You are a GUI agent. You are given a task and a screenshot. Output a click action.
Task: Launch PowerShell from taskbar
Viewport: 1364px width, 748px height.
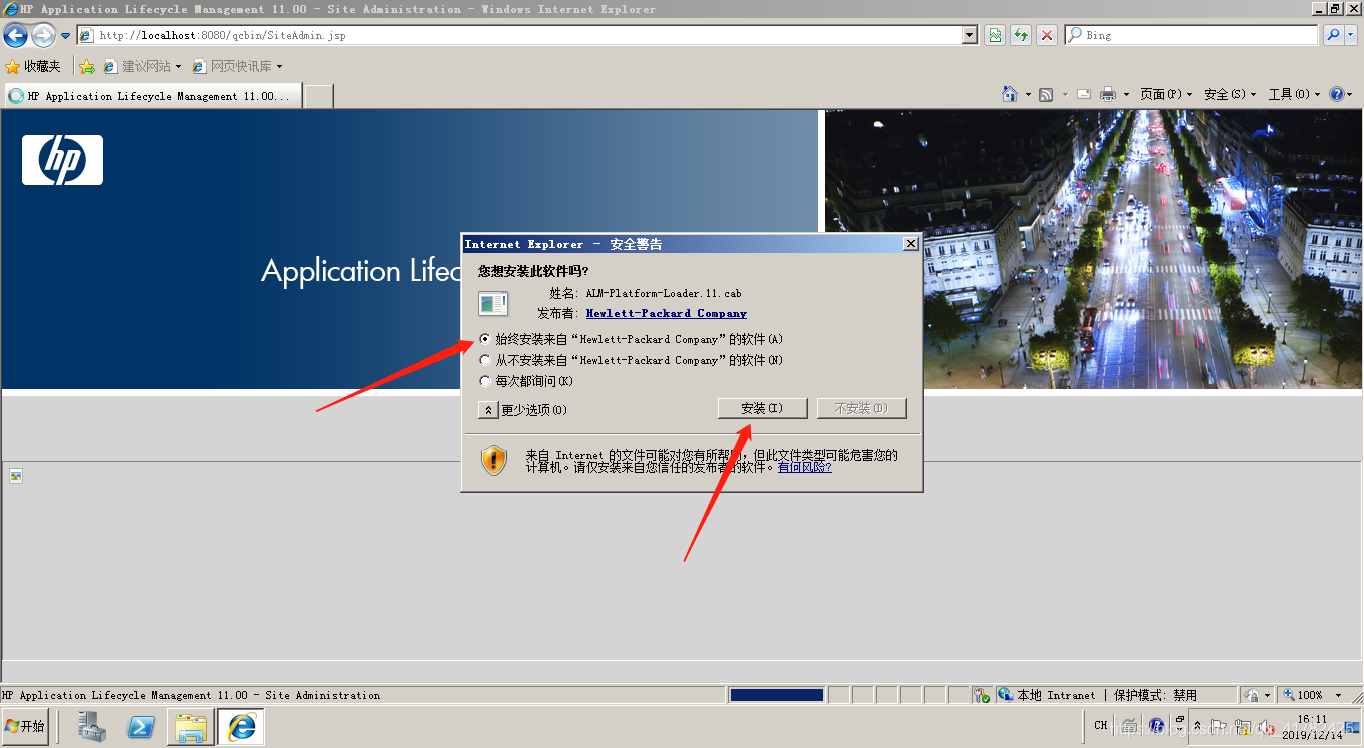[x=141, y=727]
